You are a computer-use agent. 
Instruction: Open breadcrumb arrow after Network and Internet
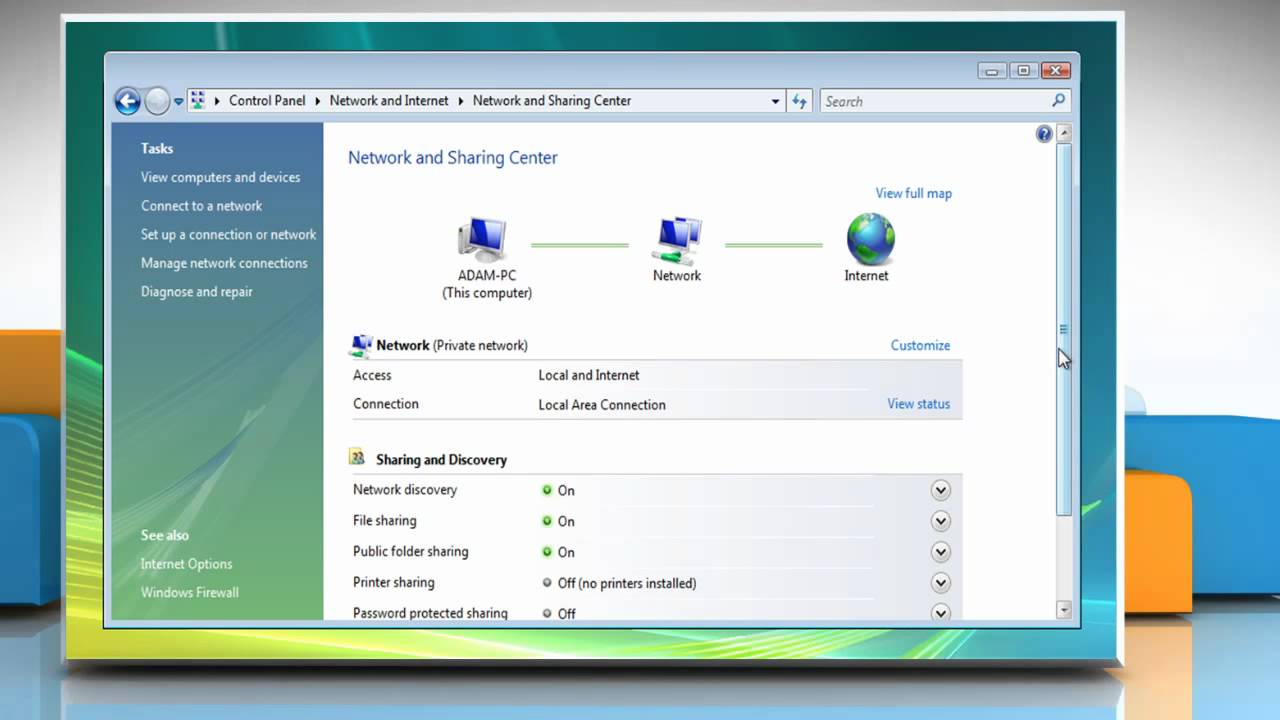461,101
